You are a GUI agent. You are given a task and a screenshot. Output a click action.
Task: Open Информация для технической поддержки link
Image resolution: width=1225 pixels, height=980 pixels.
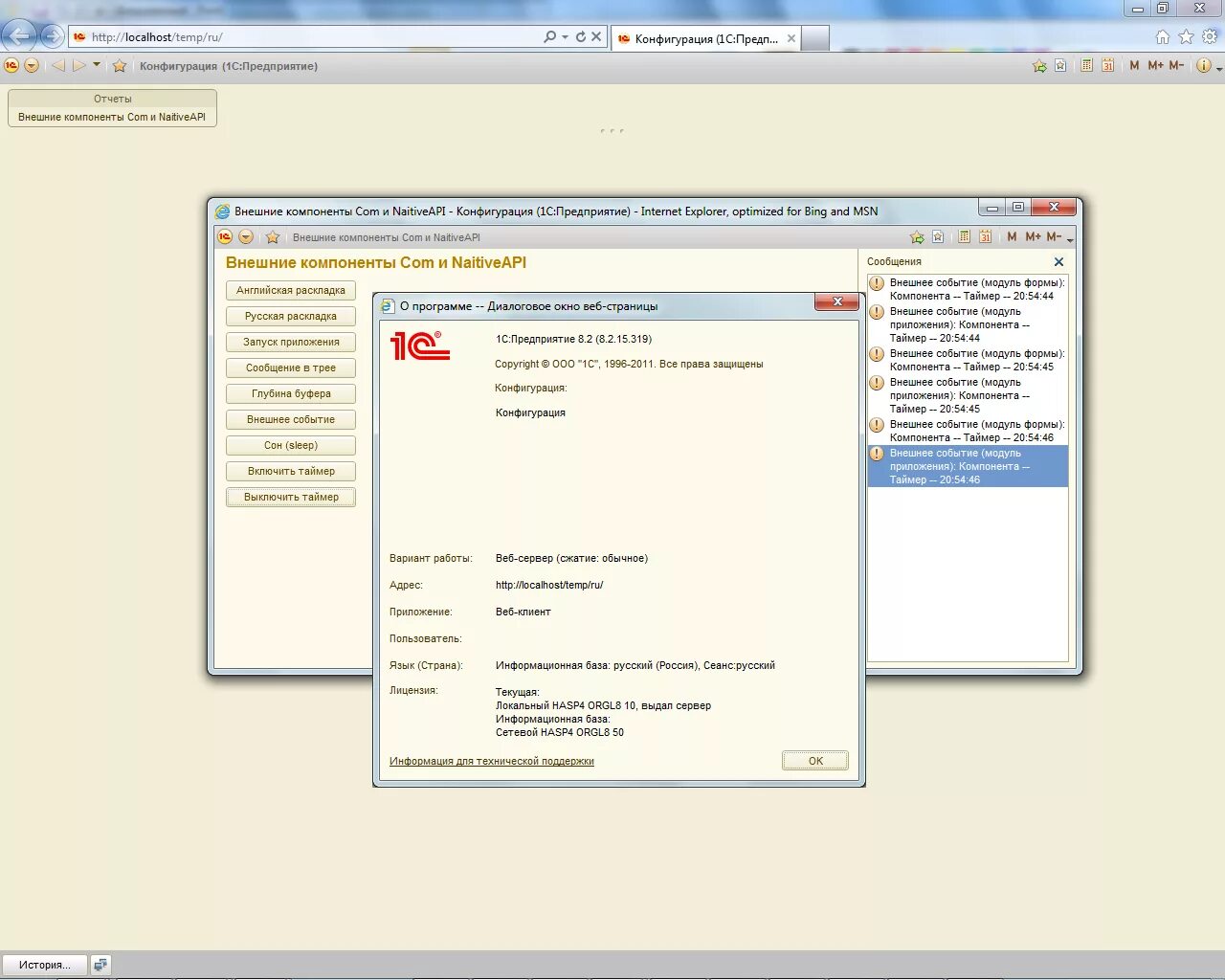[x=492, y=762]
